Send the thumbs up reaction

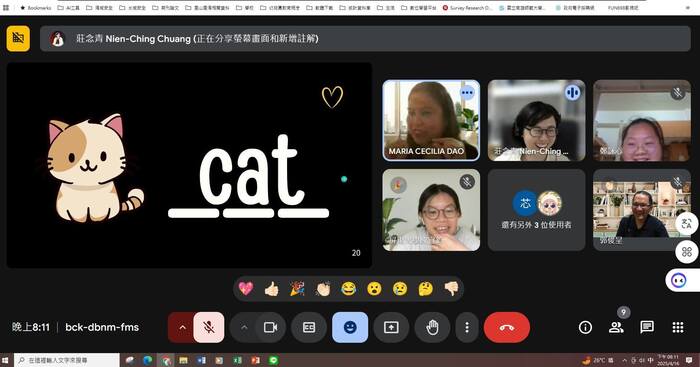click(x=271, y=289)
